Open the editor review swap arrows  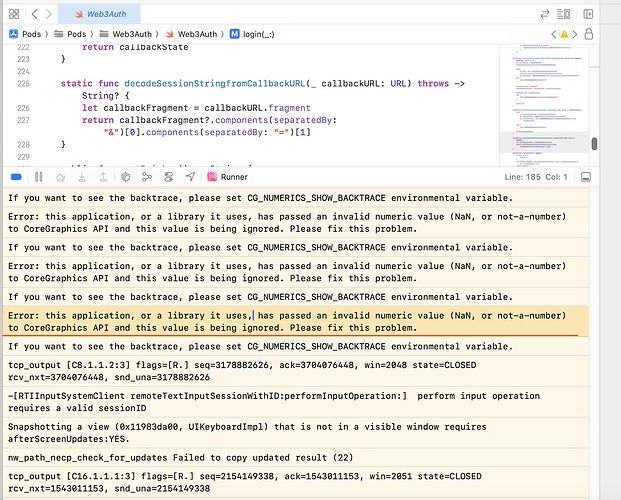[545, 14]
